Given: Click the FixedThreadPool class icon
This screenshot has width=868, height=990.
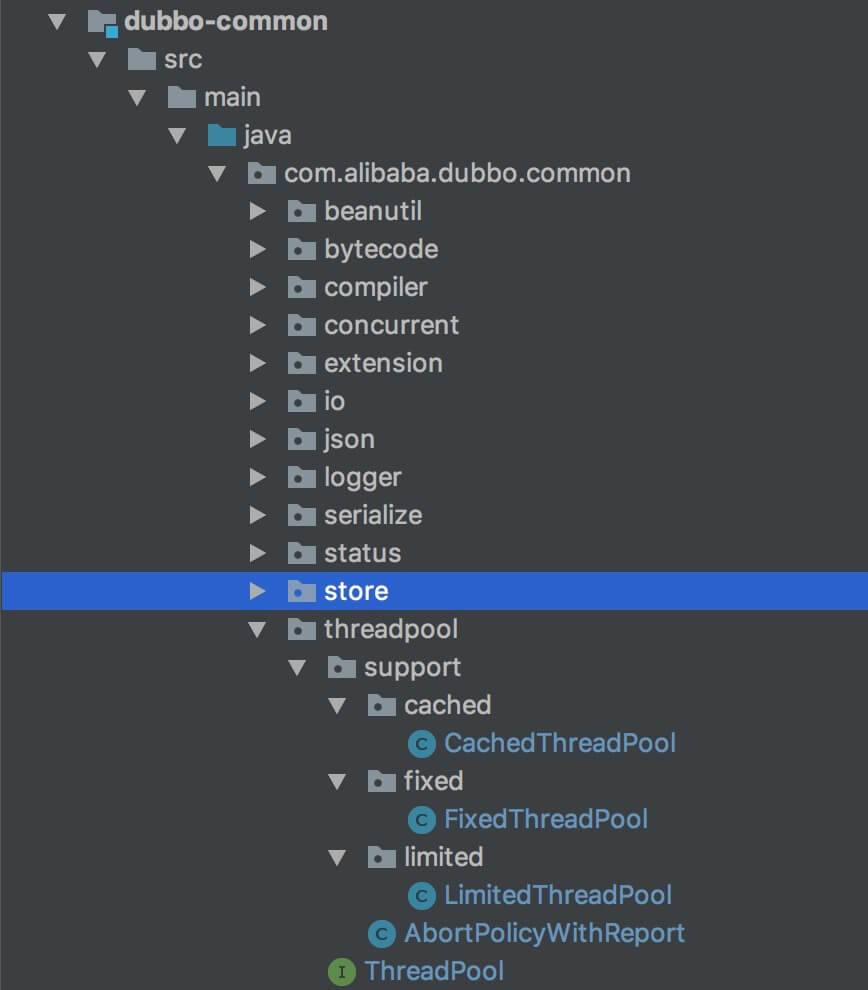Looking at the screenshot, I should 422,819.
